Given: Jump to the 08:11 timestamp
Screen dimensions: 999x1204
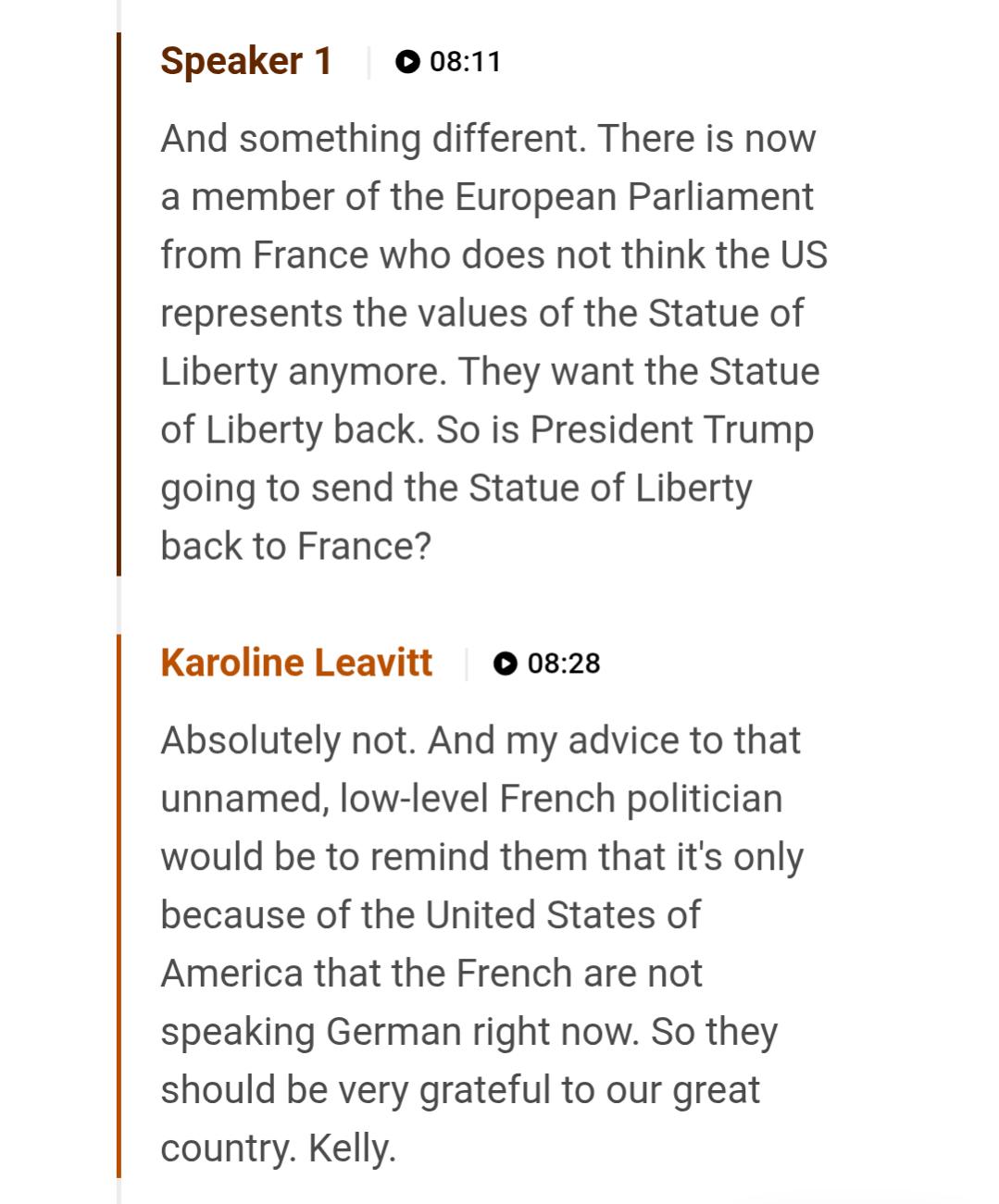Looking at the screenshot, I should [x=465, y=62].
